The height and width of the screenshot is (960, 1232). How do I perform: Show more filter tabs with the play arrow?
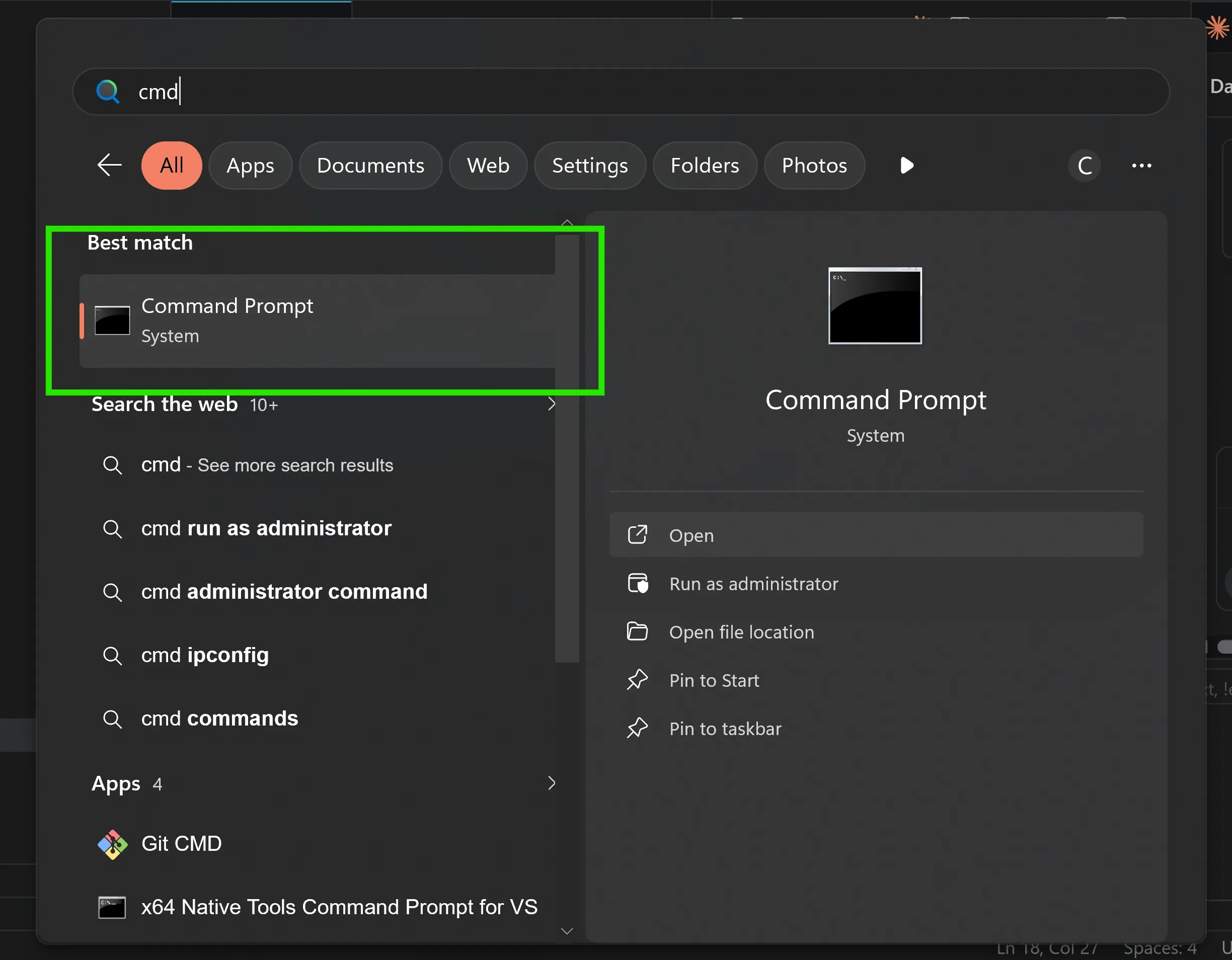tap(906, 165)
